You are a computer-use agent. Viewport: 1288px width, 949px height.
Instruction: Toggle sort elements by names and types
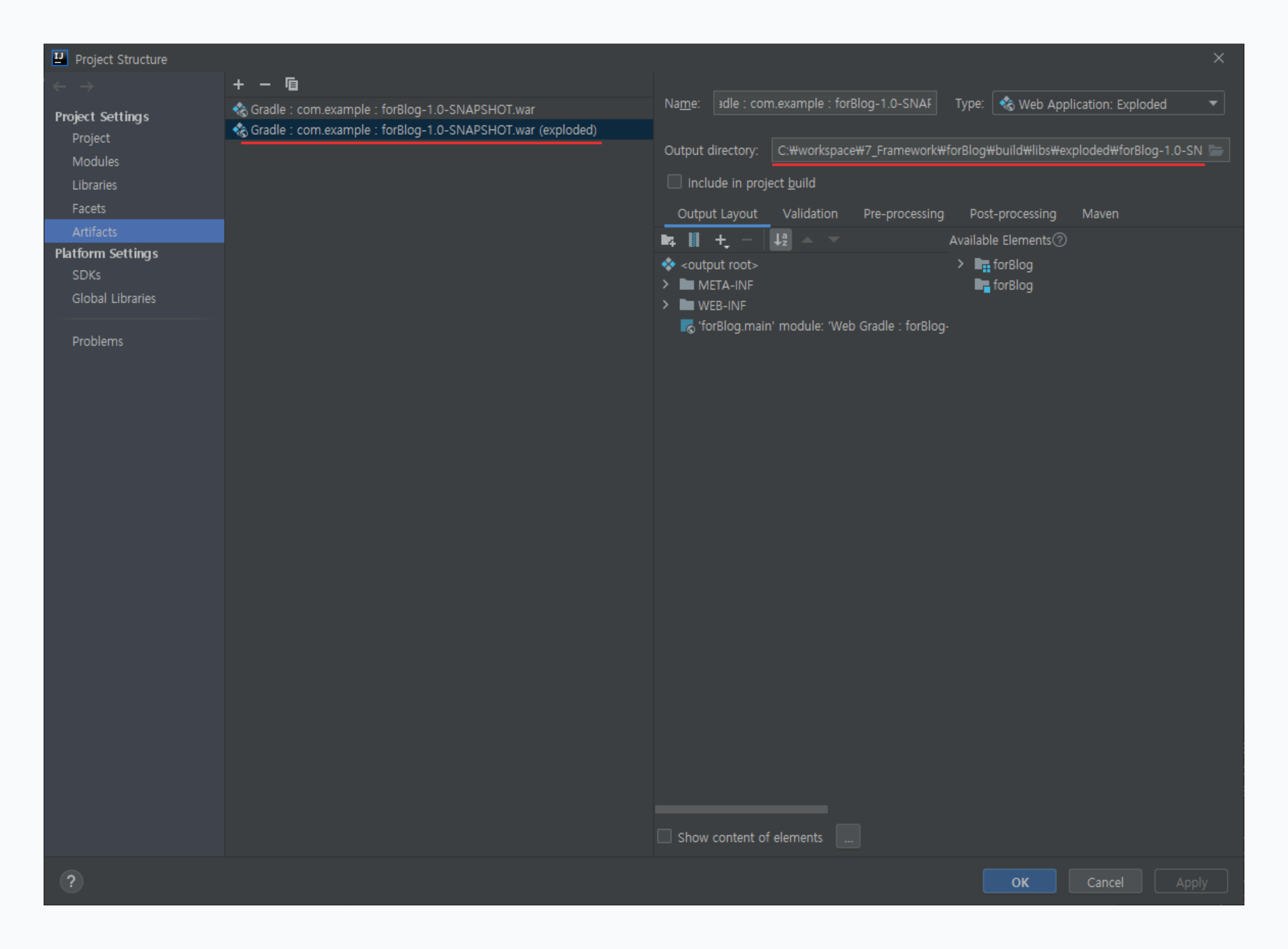click(781, 240)
